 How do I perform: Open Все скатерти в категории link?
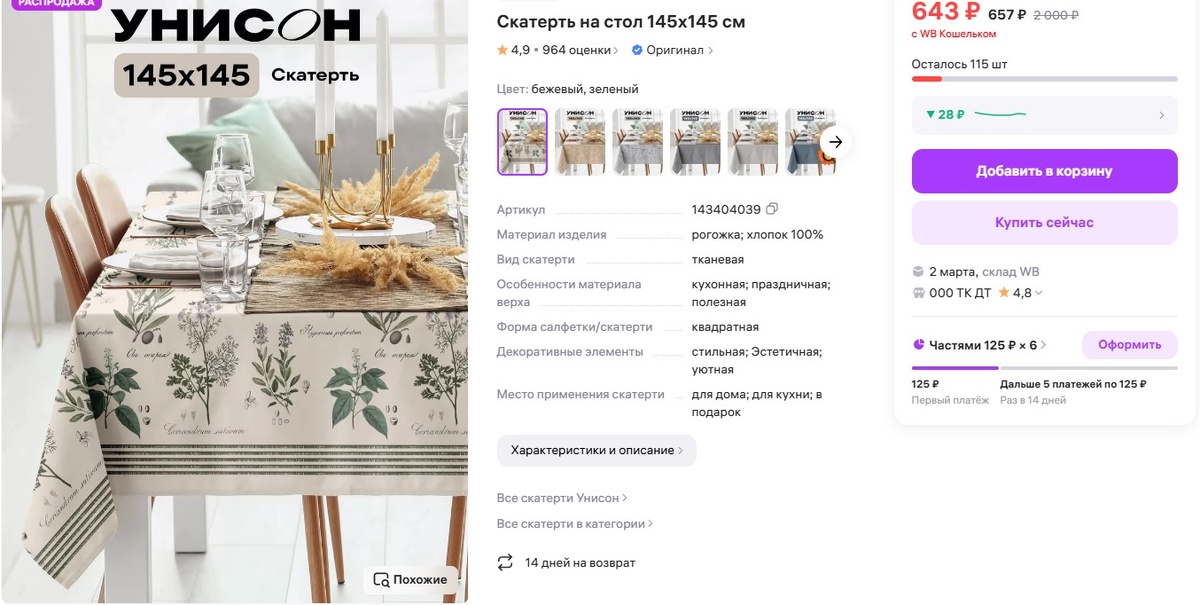tap(575, 524)
